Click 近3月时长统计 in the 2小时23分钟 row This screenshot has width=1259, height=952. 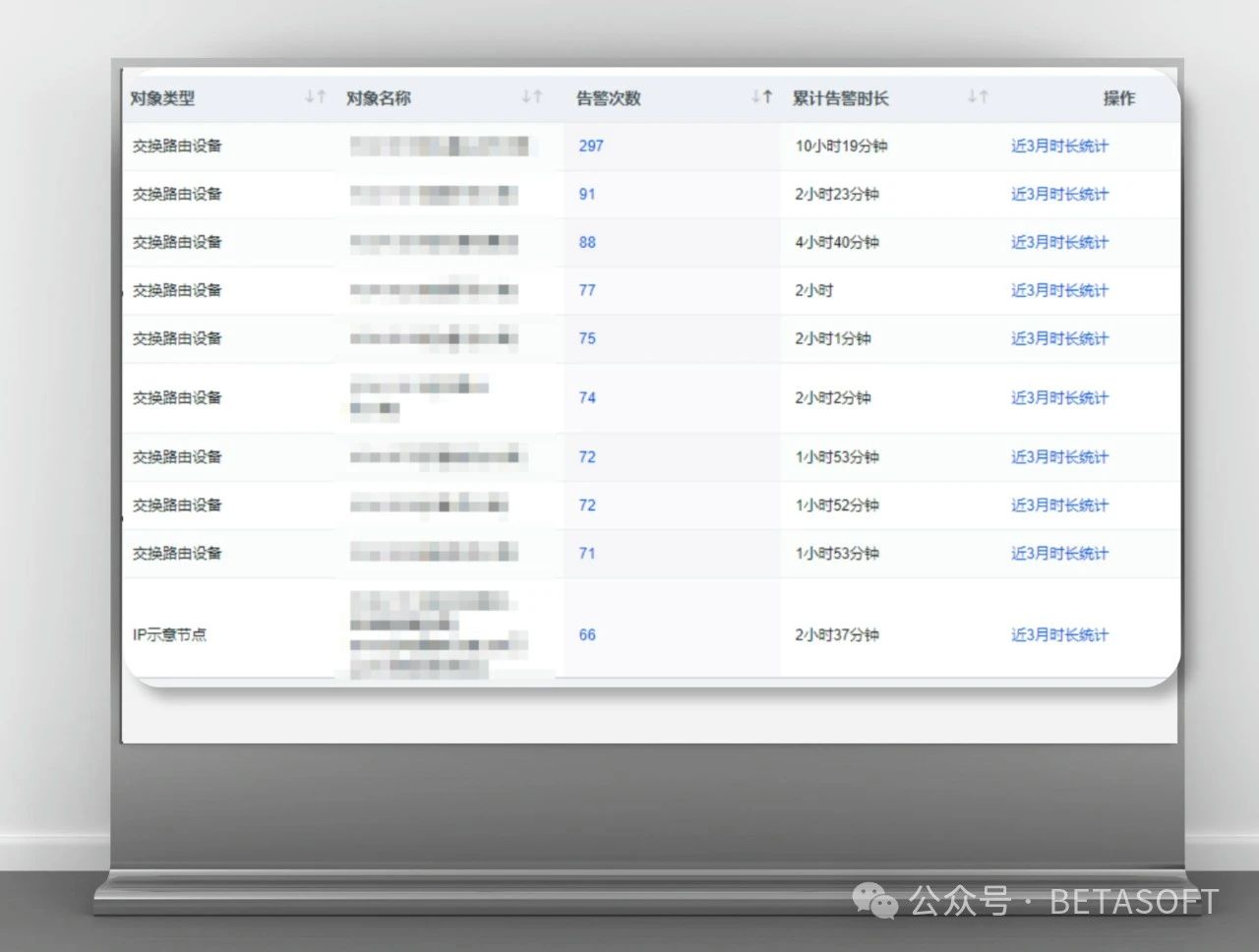[x=1058, y=194]
